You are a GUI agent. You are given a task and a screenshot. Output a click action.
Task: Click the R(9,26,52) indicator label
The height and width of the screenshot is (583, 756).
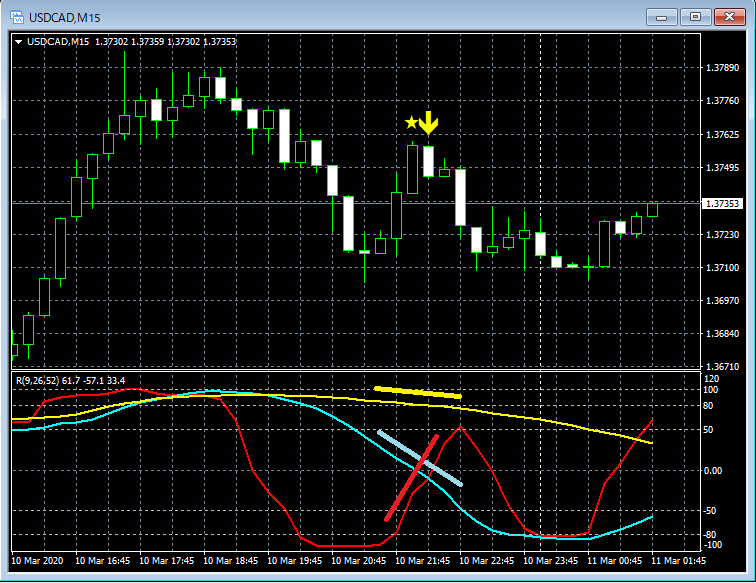[x=70, y=380]
